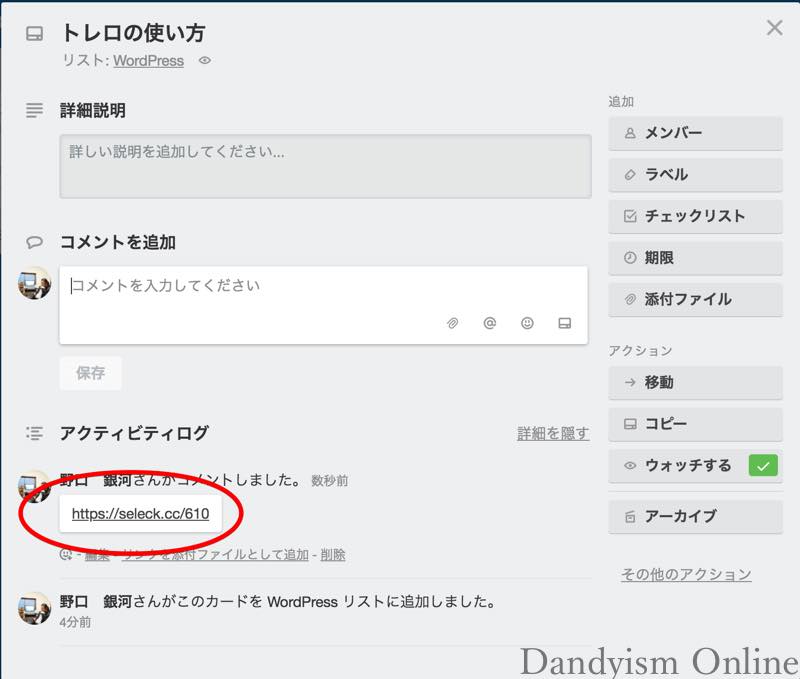Click the 詳細説明 heading
800x679 pixels.
tap(93, 110)
